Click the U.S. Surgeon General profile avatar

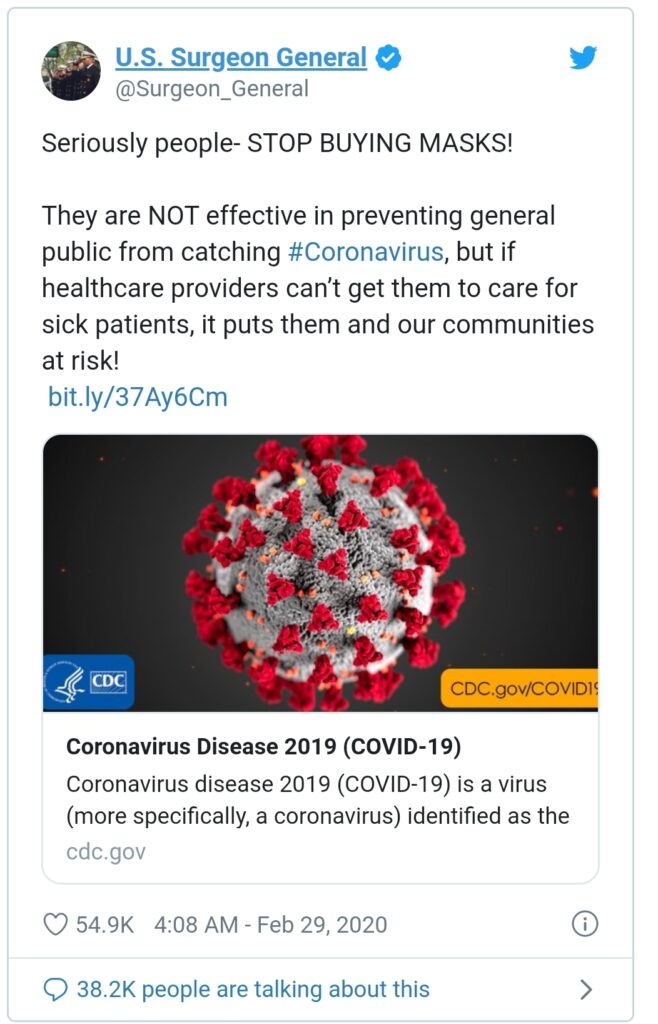pos(70,70)
